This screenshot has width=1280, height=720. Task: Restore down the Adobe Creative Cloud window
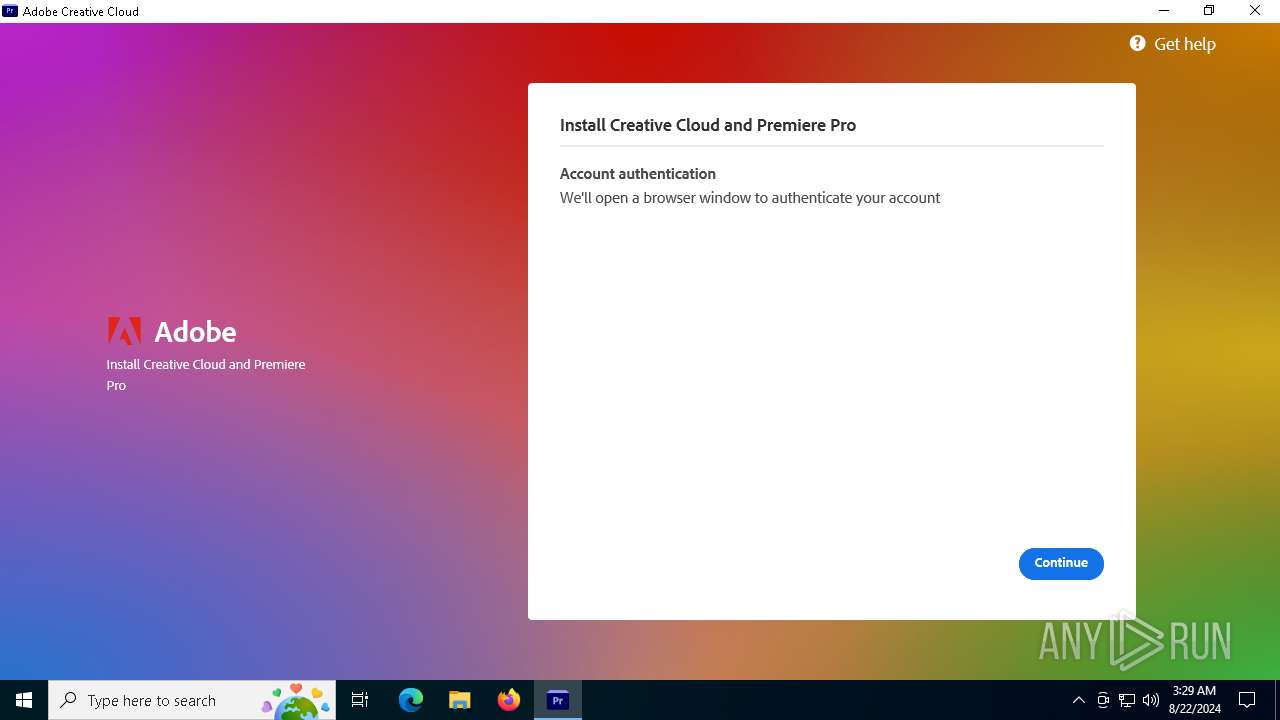(x=1209, y=11)
